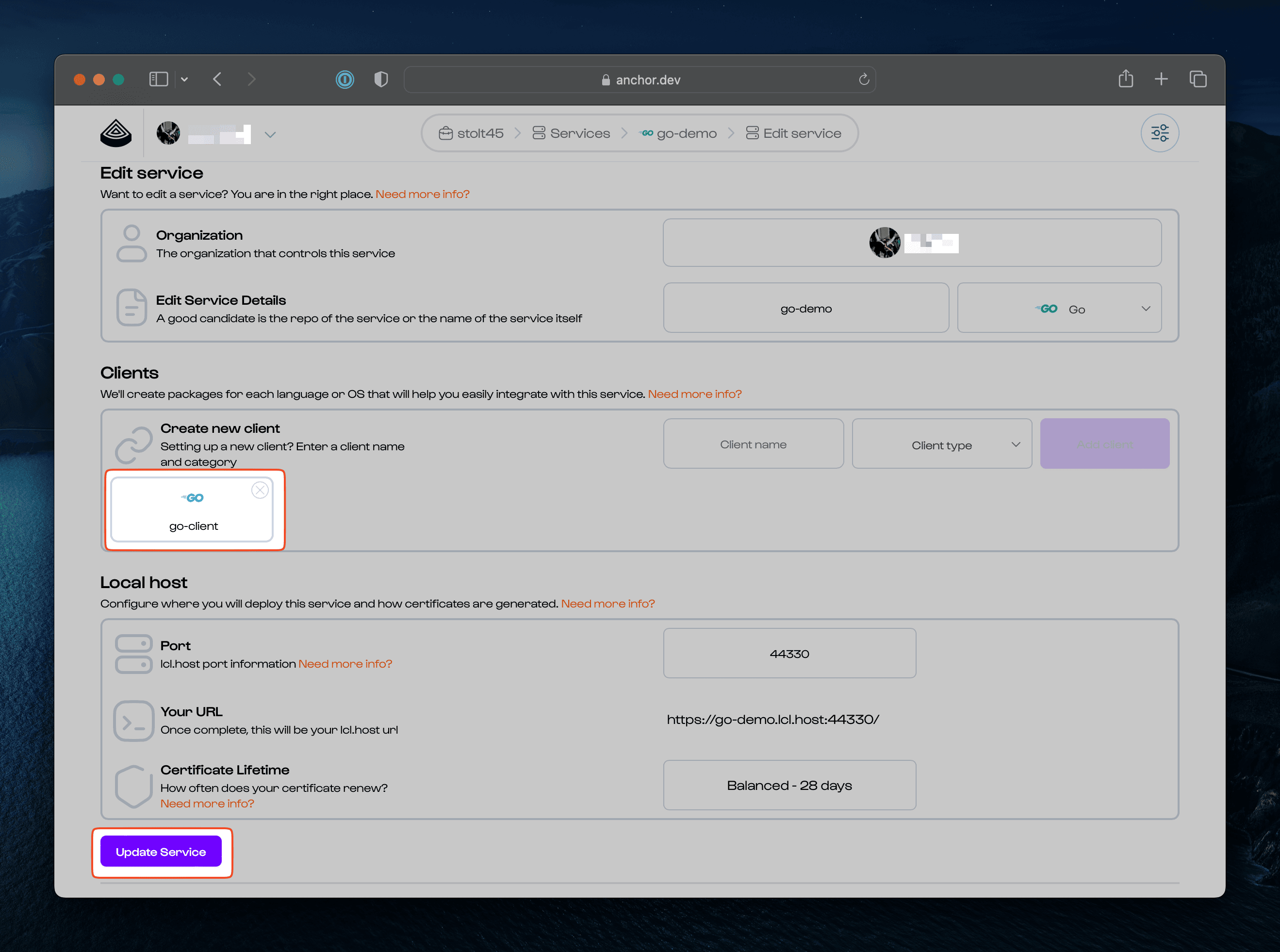Expand the account chevron next to the avatar
This screenshot has height=952, width=1280.
point(270,134)
